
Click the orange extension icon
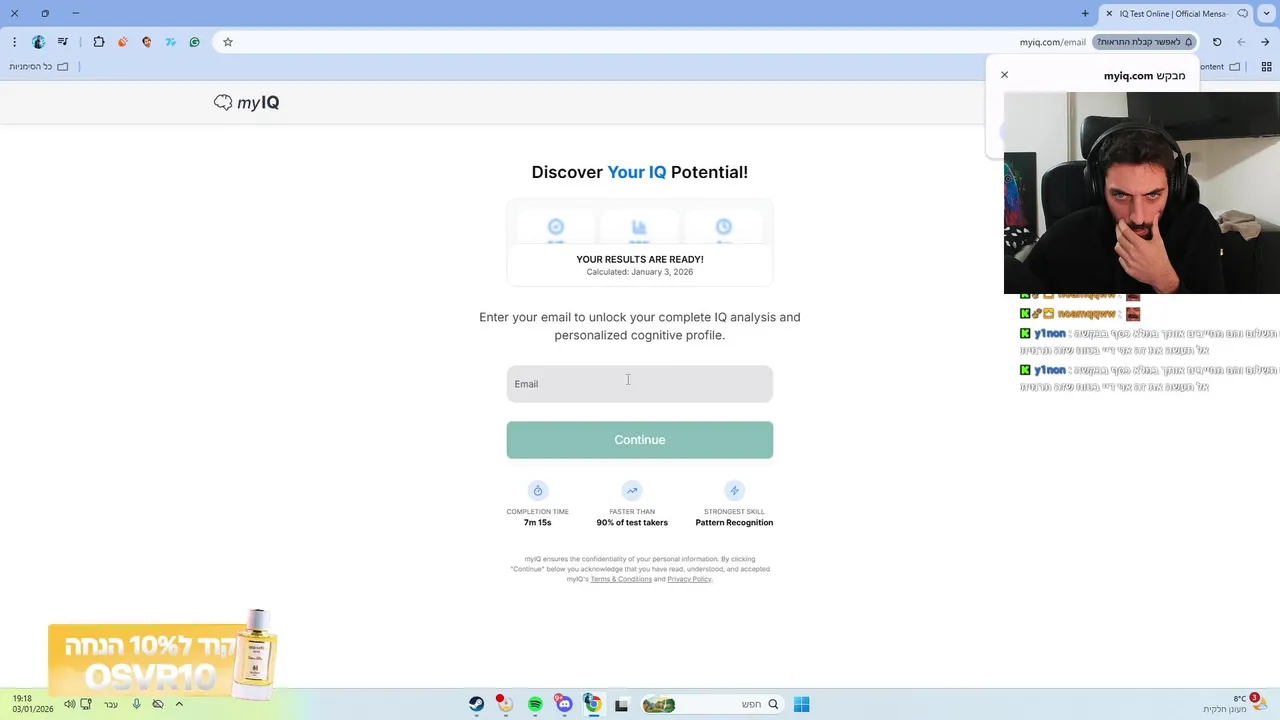pos(123,42)
